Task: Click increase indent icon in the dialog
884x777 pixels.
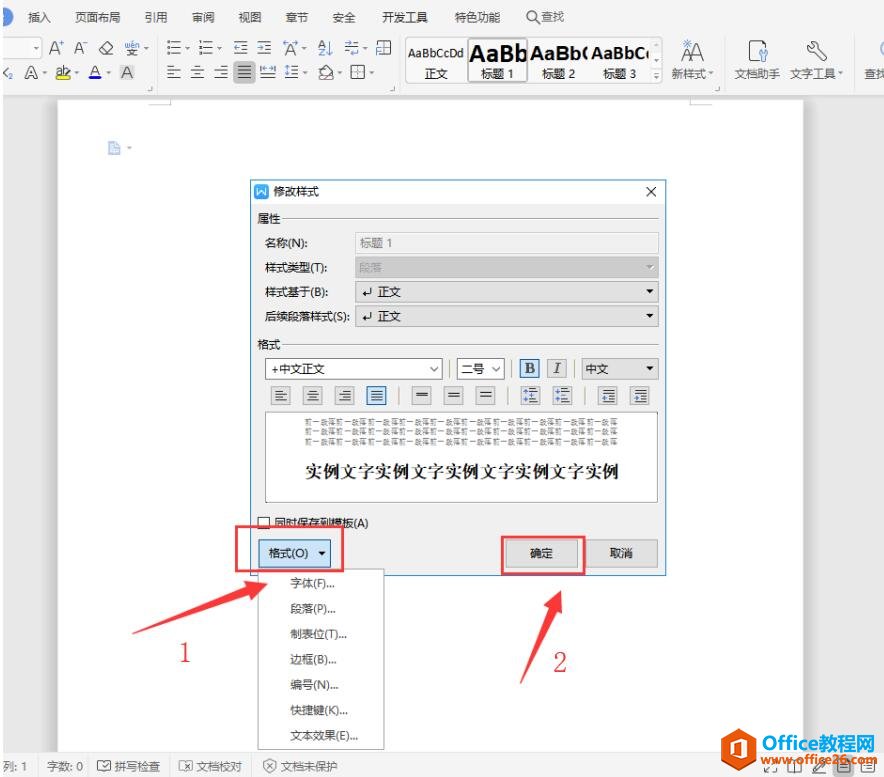Action: (x=639, y=396)
